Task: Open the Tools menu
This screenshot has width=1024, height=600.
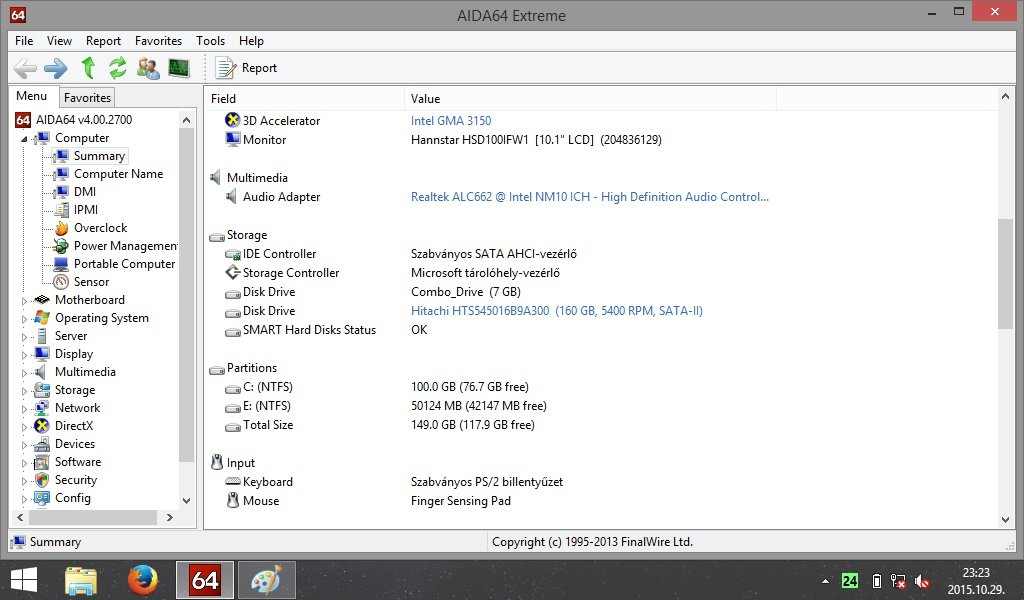Action: pos(210,40)
